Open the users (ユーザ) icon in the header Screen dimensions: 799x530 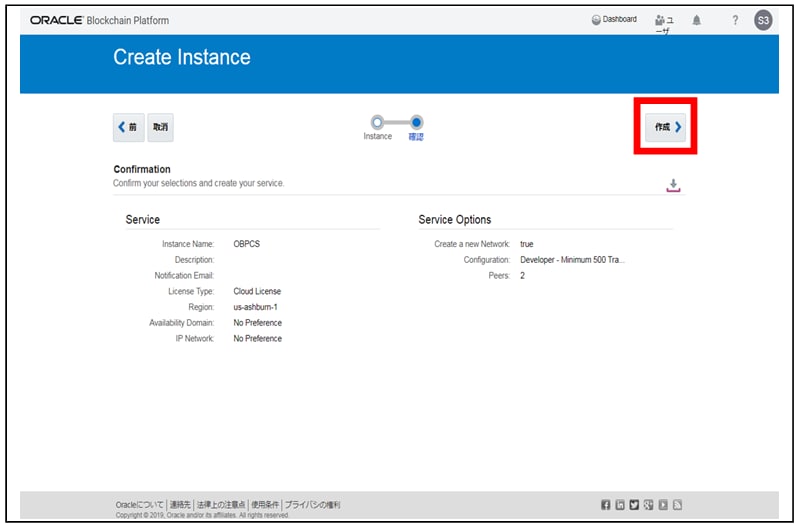point(664,23)
